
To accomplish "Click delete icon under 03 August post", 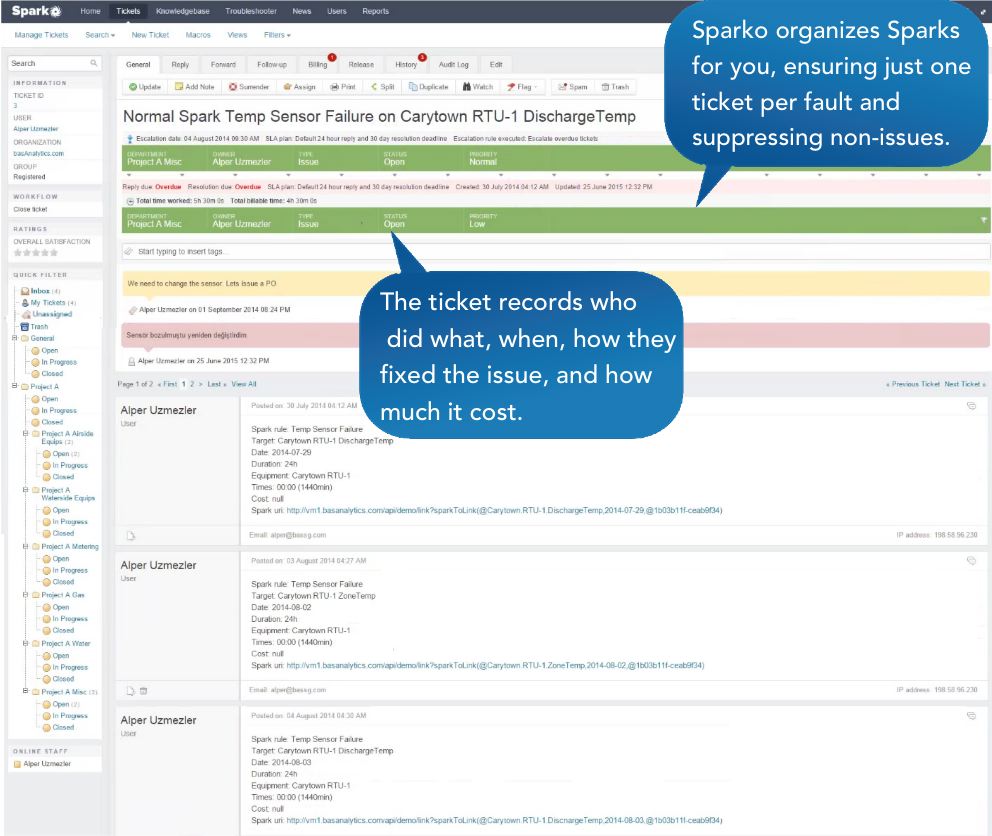I will coord(144,691).
